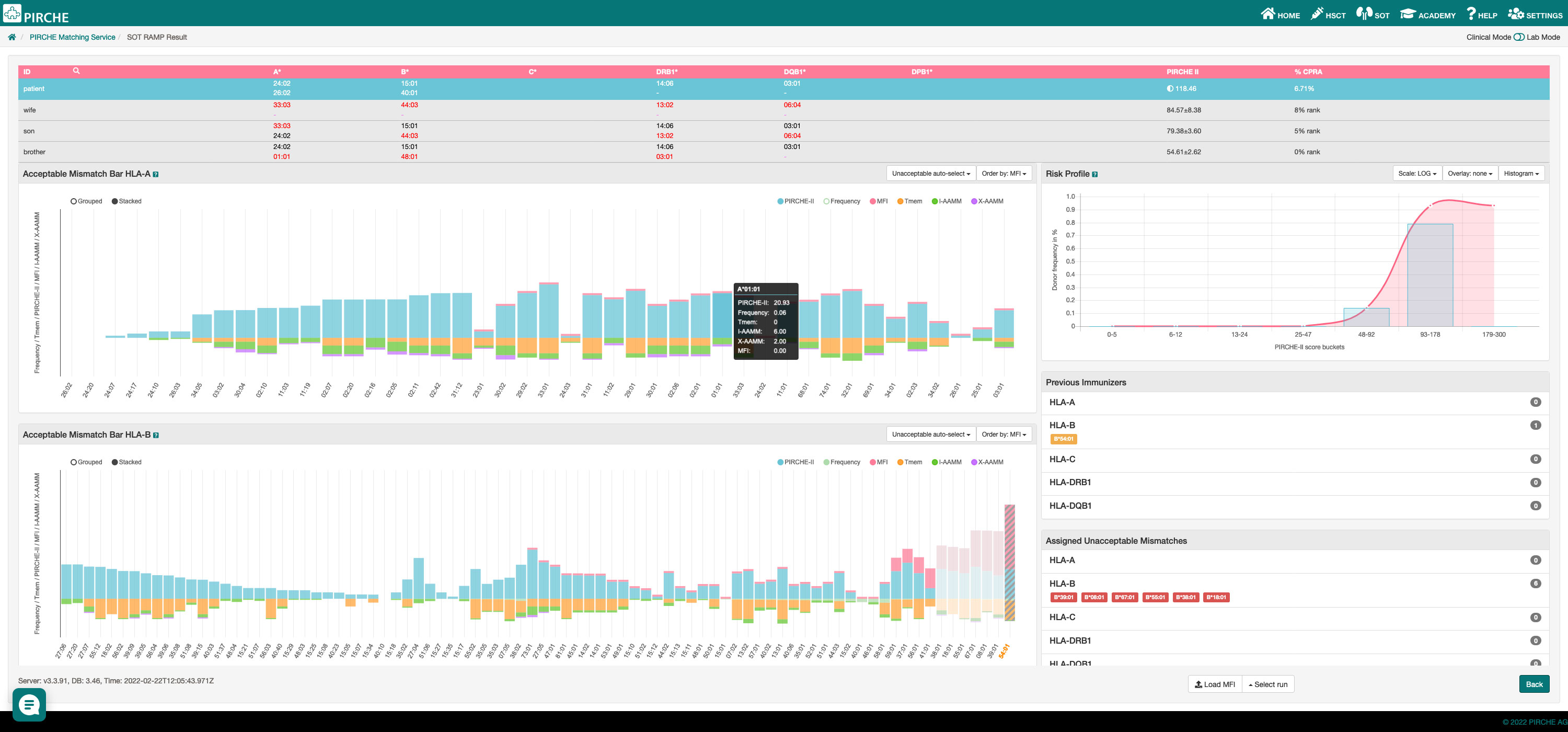Click the half-circle icon beside 118.46

click(1170, 88)
